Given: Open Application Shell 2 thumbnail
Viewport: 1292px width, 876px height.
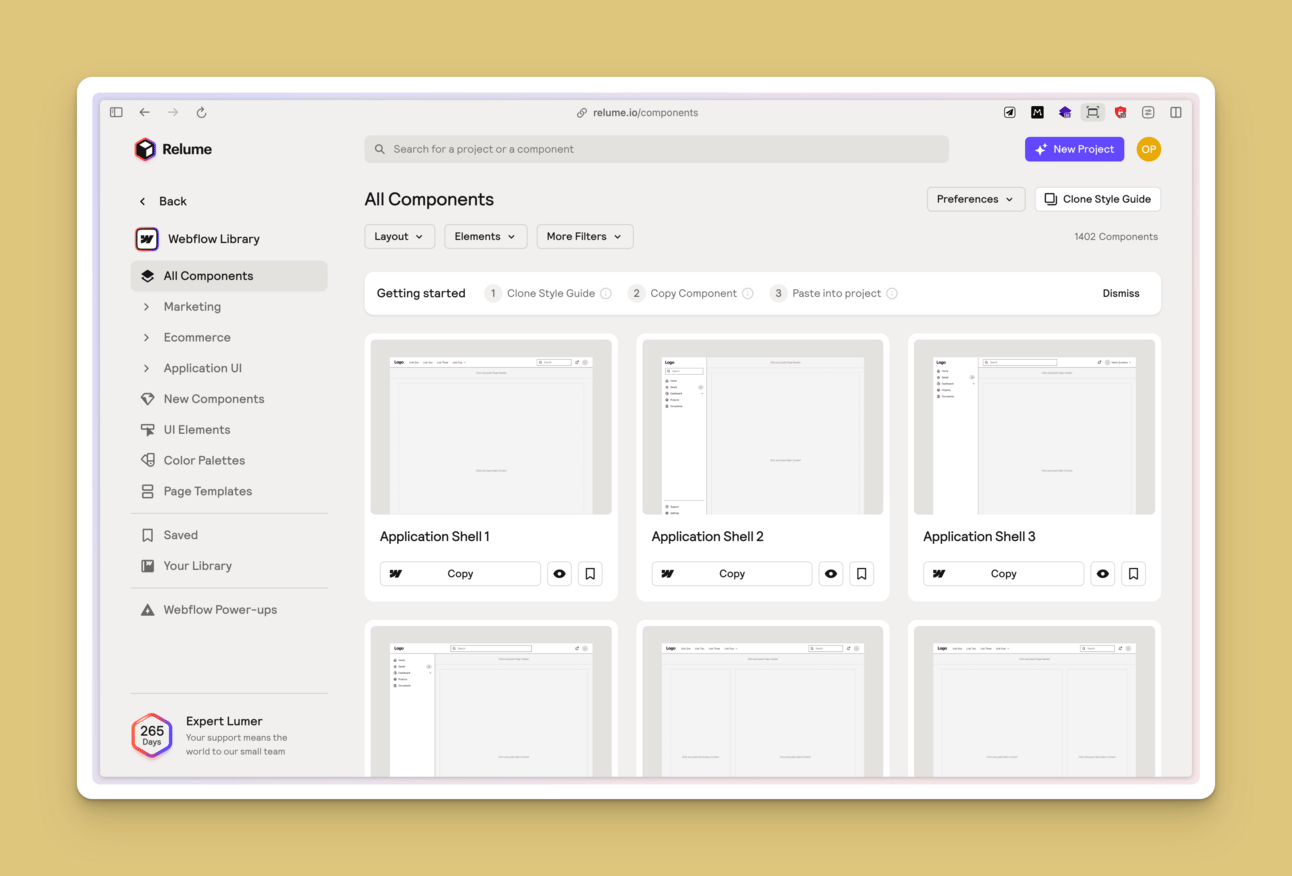Looking at the screenshot, I should (762, 427).
